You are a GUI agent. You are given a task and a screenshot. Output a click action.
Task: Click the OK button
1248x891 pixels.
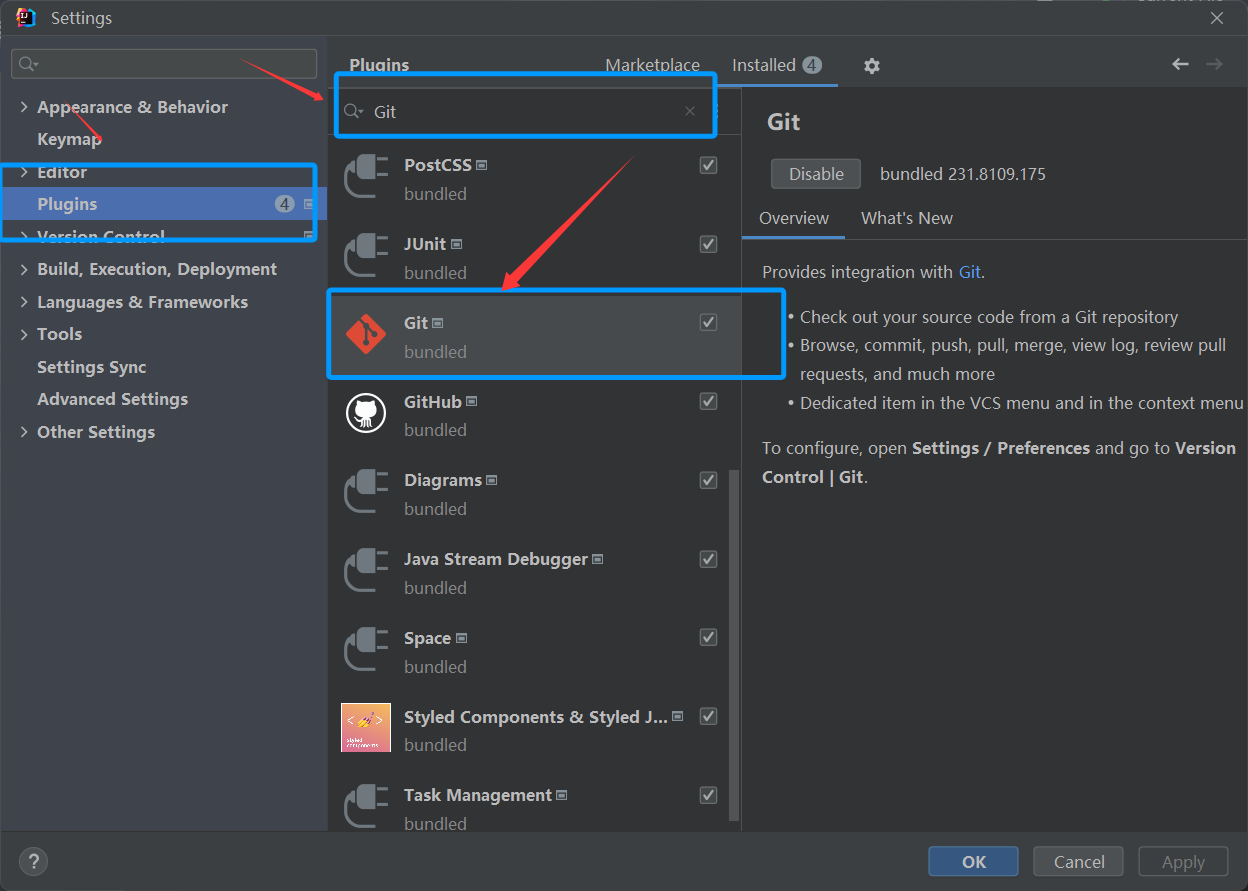pyautogui.click(x=974, y=862)
